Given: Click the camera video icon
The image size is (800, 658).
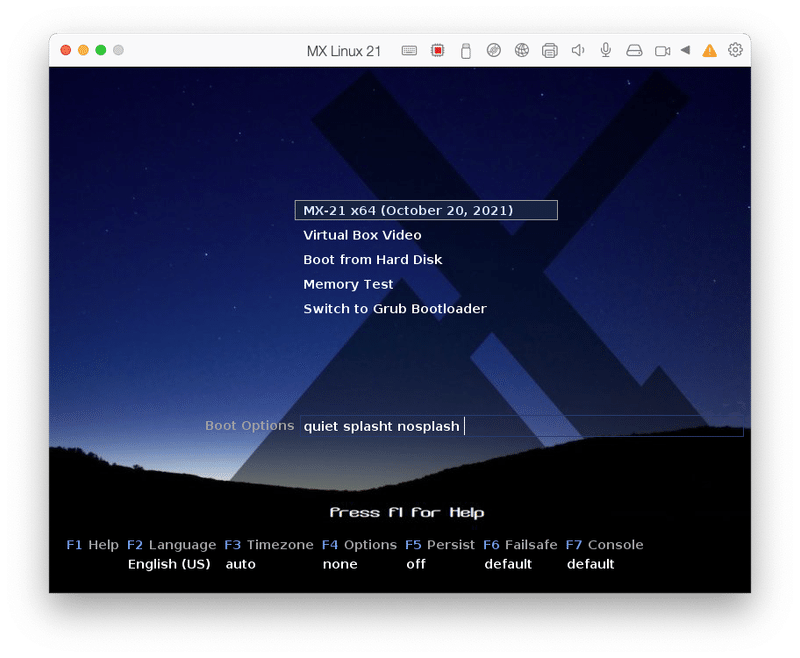Looking at the screenshot, I should (662, 51).
